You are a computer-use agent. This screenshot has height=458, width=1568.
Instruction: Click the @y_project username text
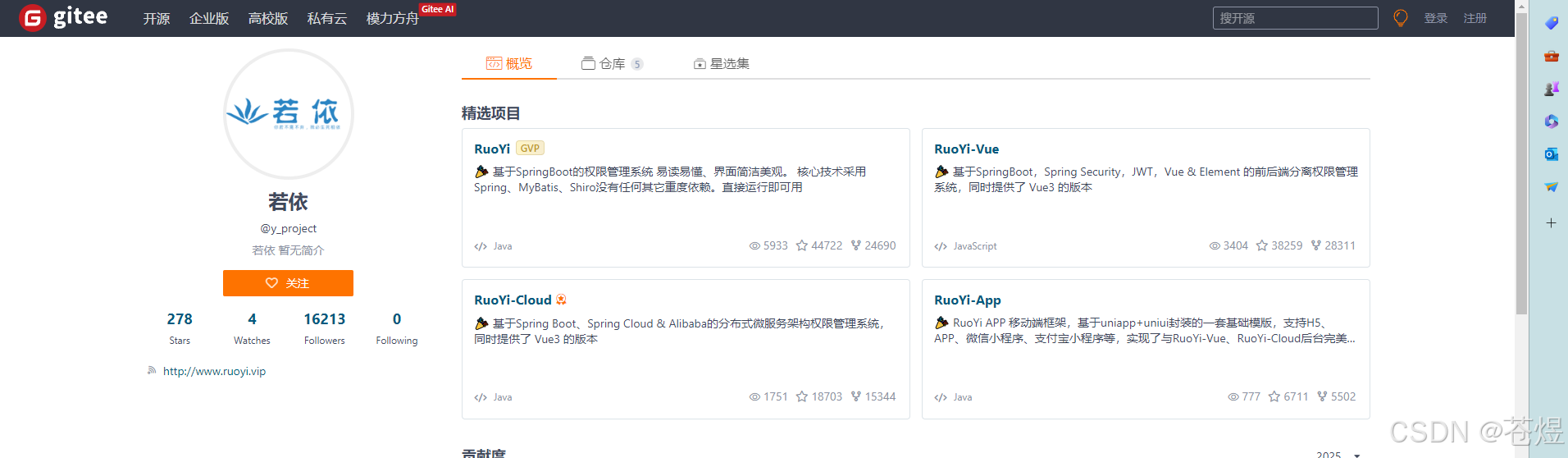289,228
